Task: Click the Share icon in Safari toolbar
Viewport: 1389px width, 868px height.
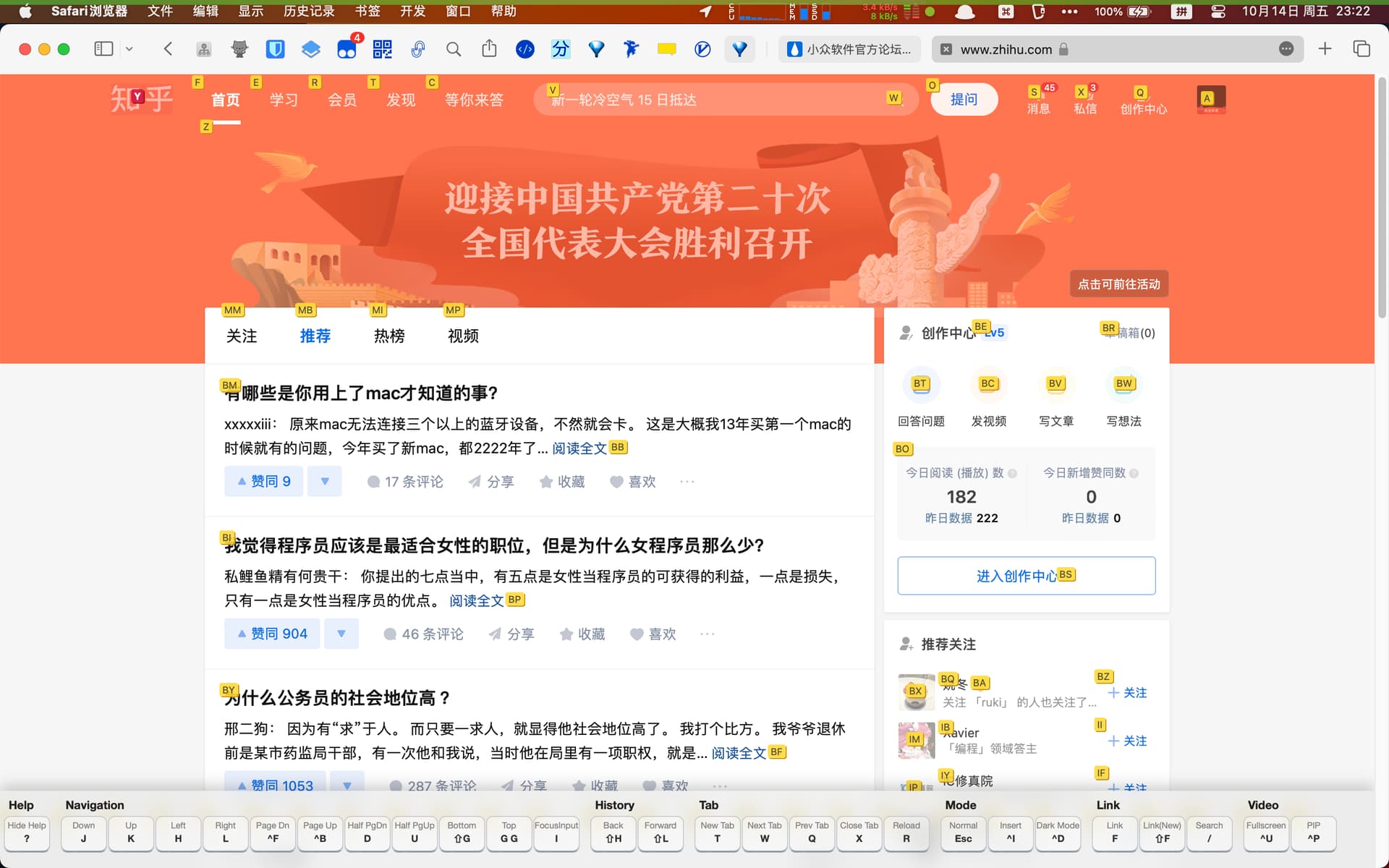Action: pos(489,49)
